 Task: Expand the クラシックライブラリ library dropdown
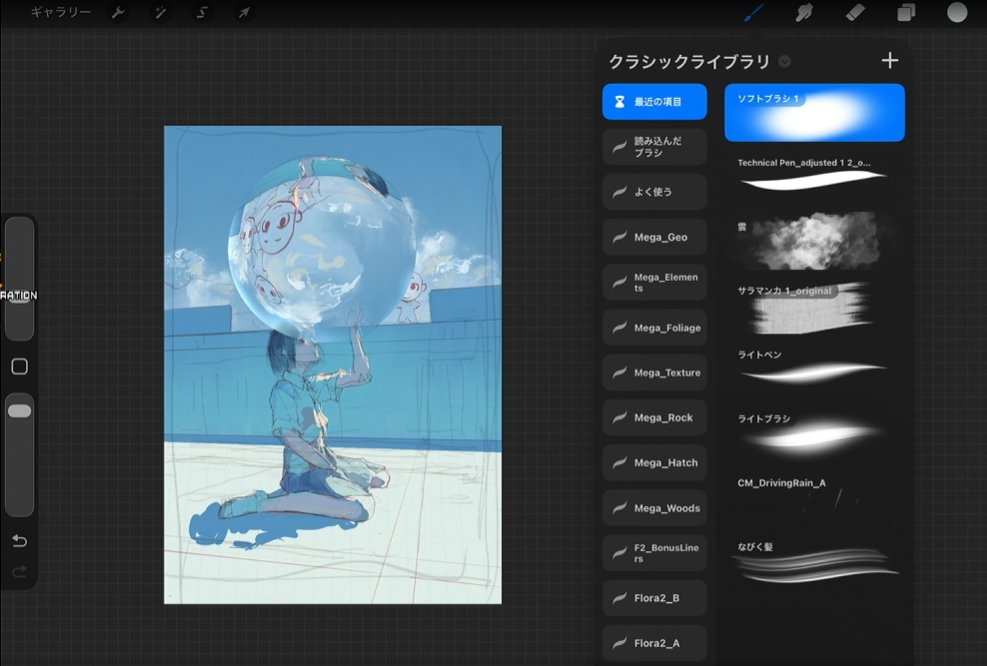pyautogui.click(x=784, y=61)
